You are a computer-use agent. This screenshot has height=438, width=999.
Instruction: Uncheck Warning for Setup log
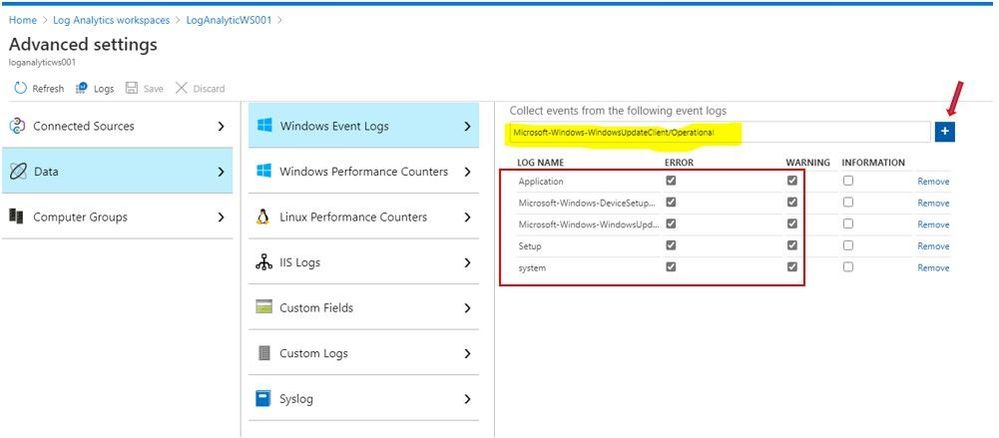coord(792,246)
